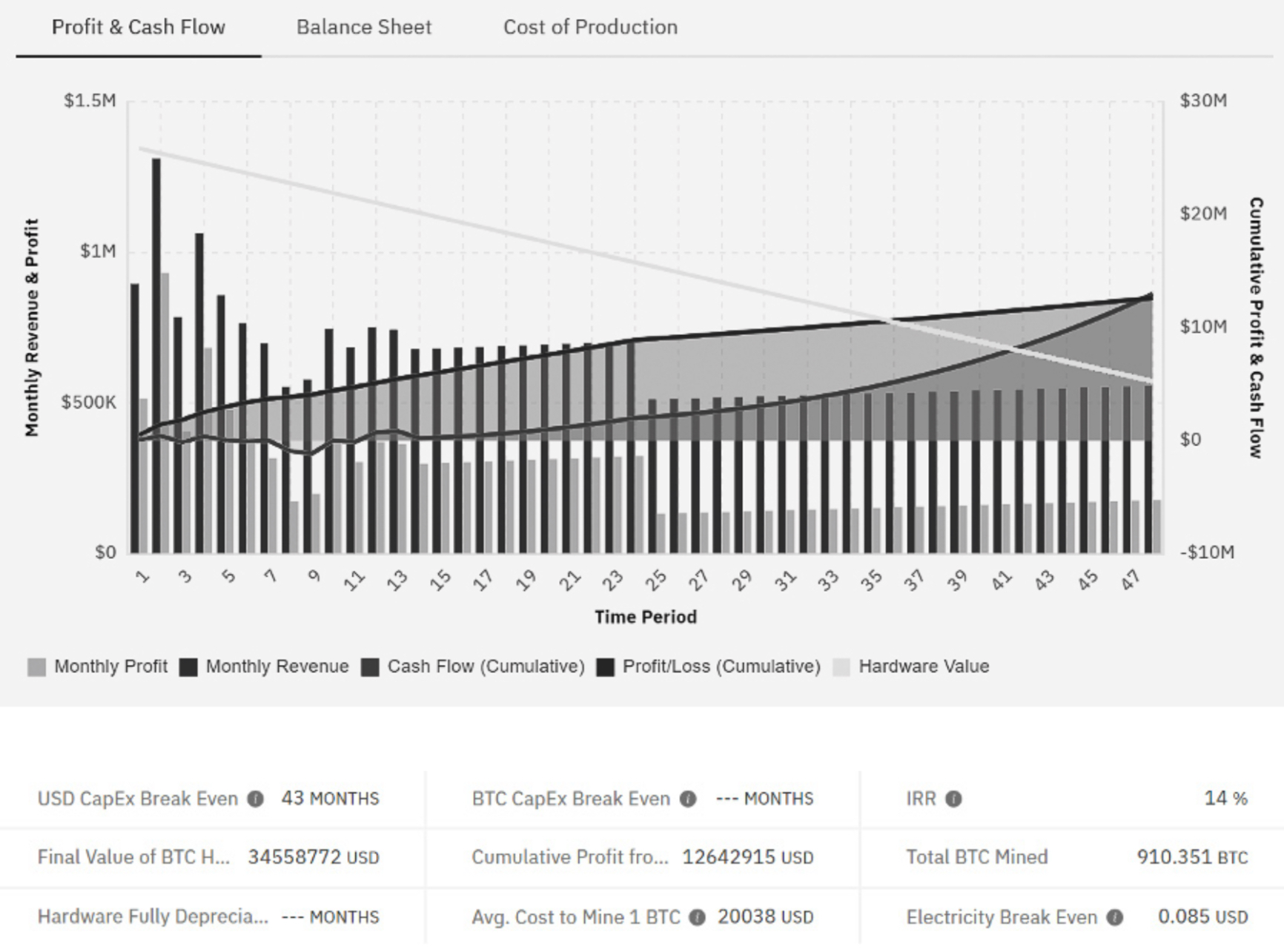This screenshot has height=952, width=1284.
Task: Click the truncated Cumulative Profit fro... label
Action: 569,857
